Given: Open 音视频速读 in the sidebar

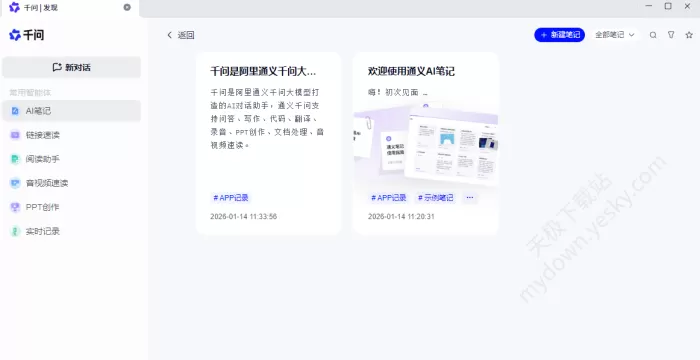Looking at the screenshot, I should point(71,183).
